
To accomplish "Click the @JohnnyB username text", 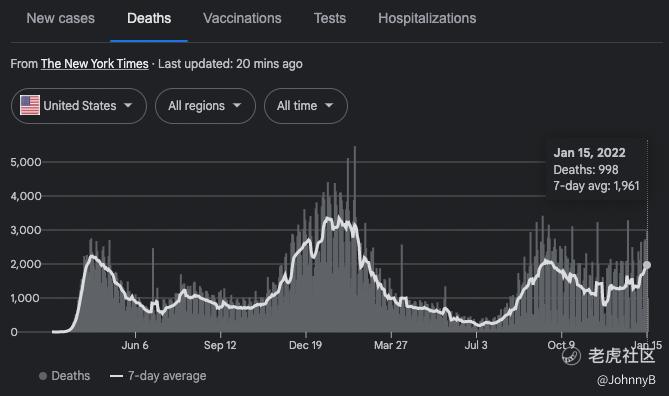I will coord(626,380).
